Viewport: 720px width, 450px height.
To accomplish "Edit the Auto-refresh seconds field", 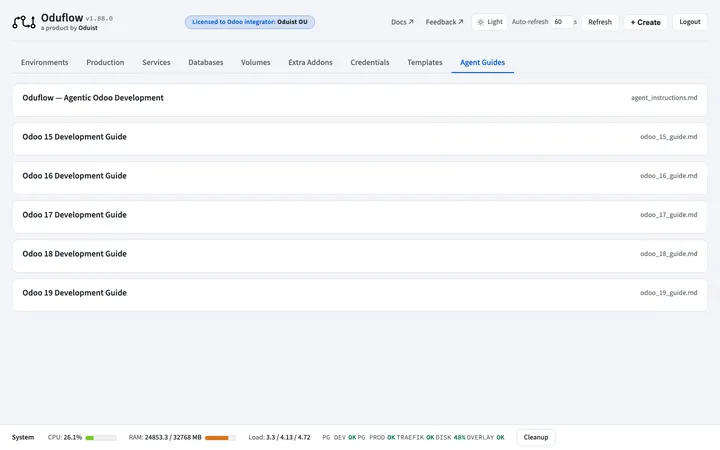I will [562, 22].
